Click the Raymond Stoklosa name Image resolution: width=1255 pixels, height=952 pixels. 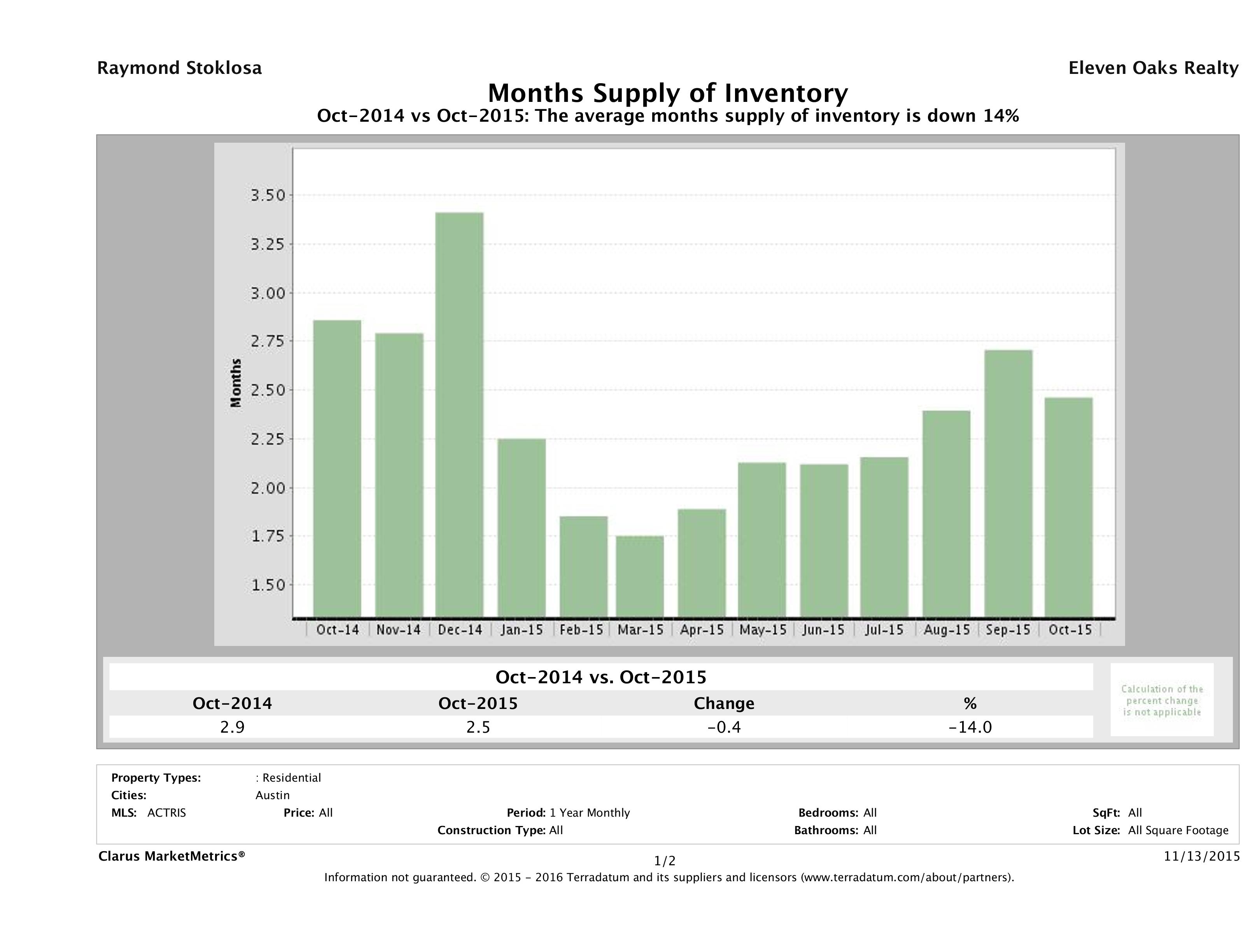179,68
